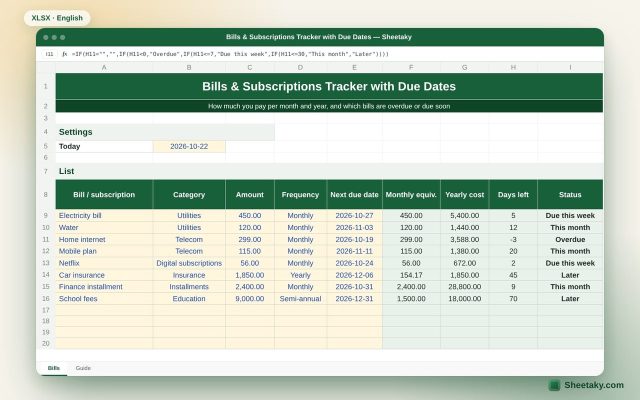The image size is (640, 400).
Task: Click the Today label cell
Action: tap(104, 147)
